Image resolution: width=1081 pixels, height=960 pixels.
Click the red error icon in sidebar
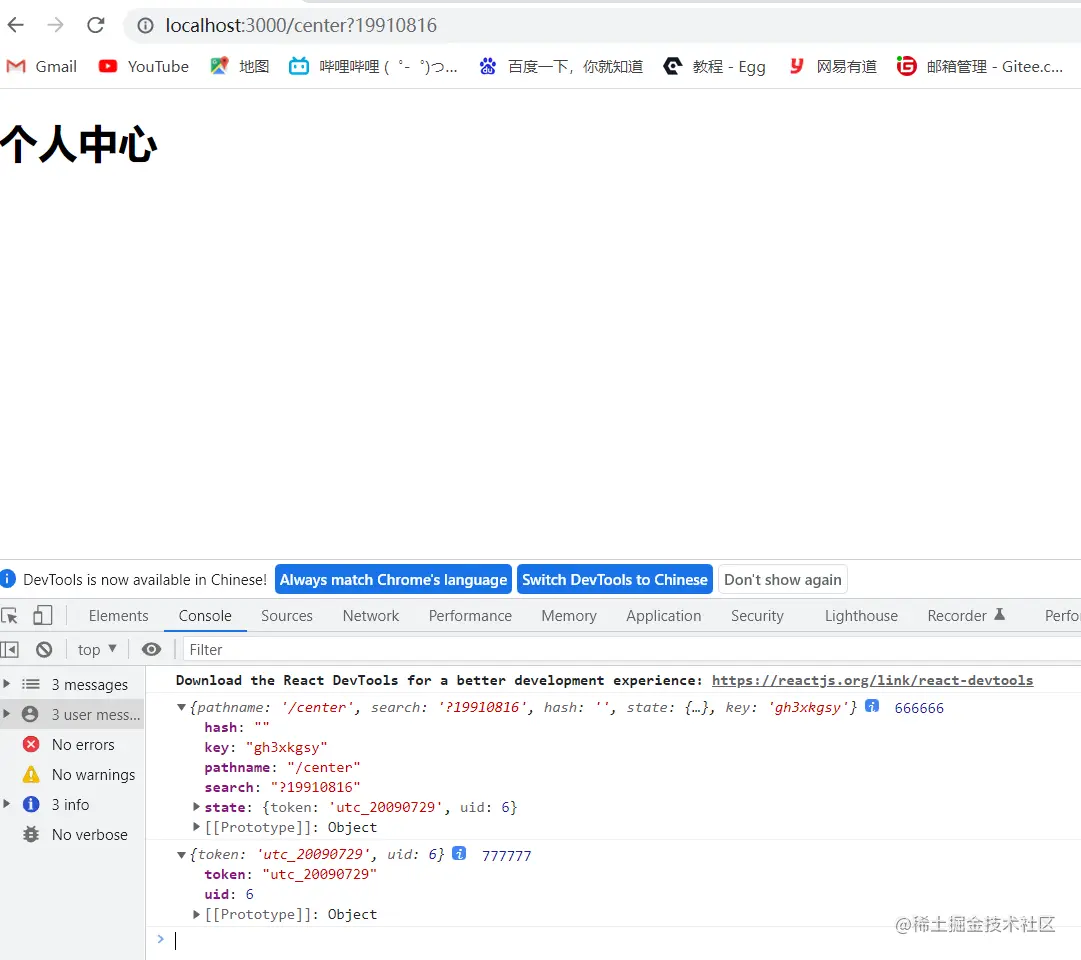point(31,744)
